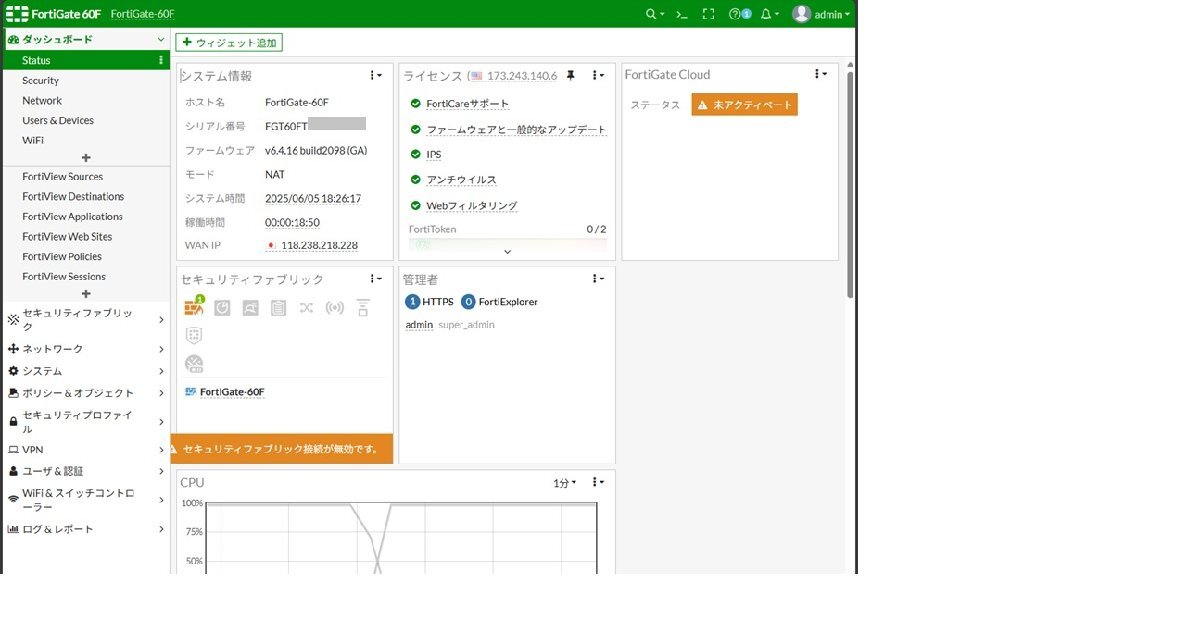Open FortiView Sources
The image size is (1200, 644).
click(63, 176)
